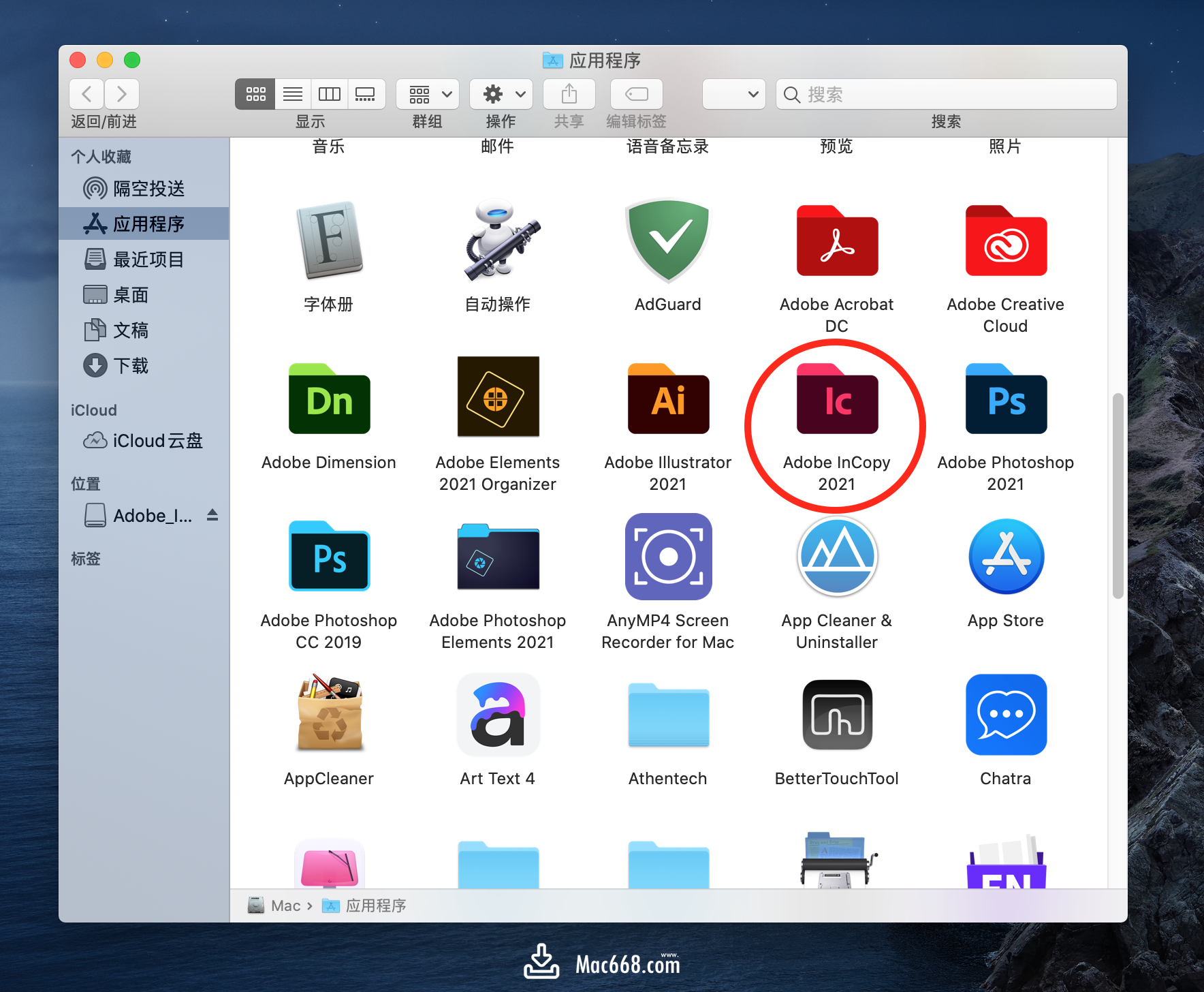Select the Adobe Dimension folder icon
This screenshot has width=1204, height=992.
(329, 399)
